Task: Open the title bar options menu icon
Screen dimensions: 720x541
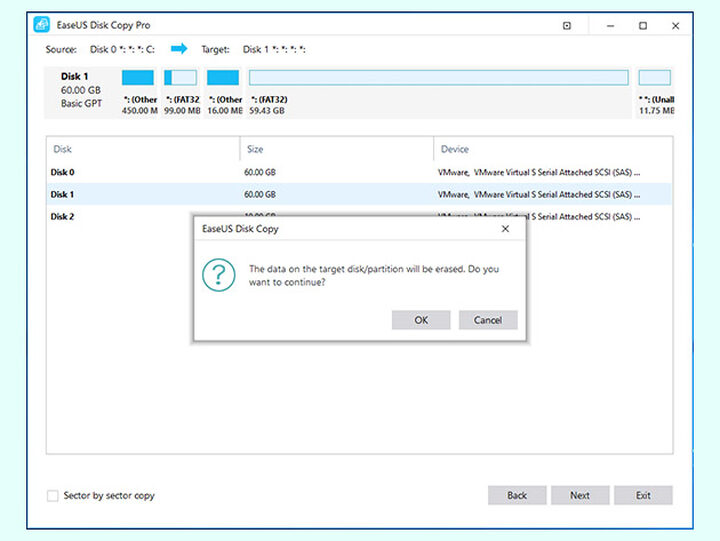Action: click(x=567, y=25)
